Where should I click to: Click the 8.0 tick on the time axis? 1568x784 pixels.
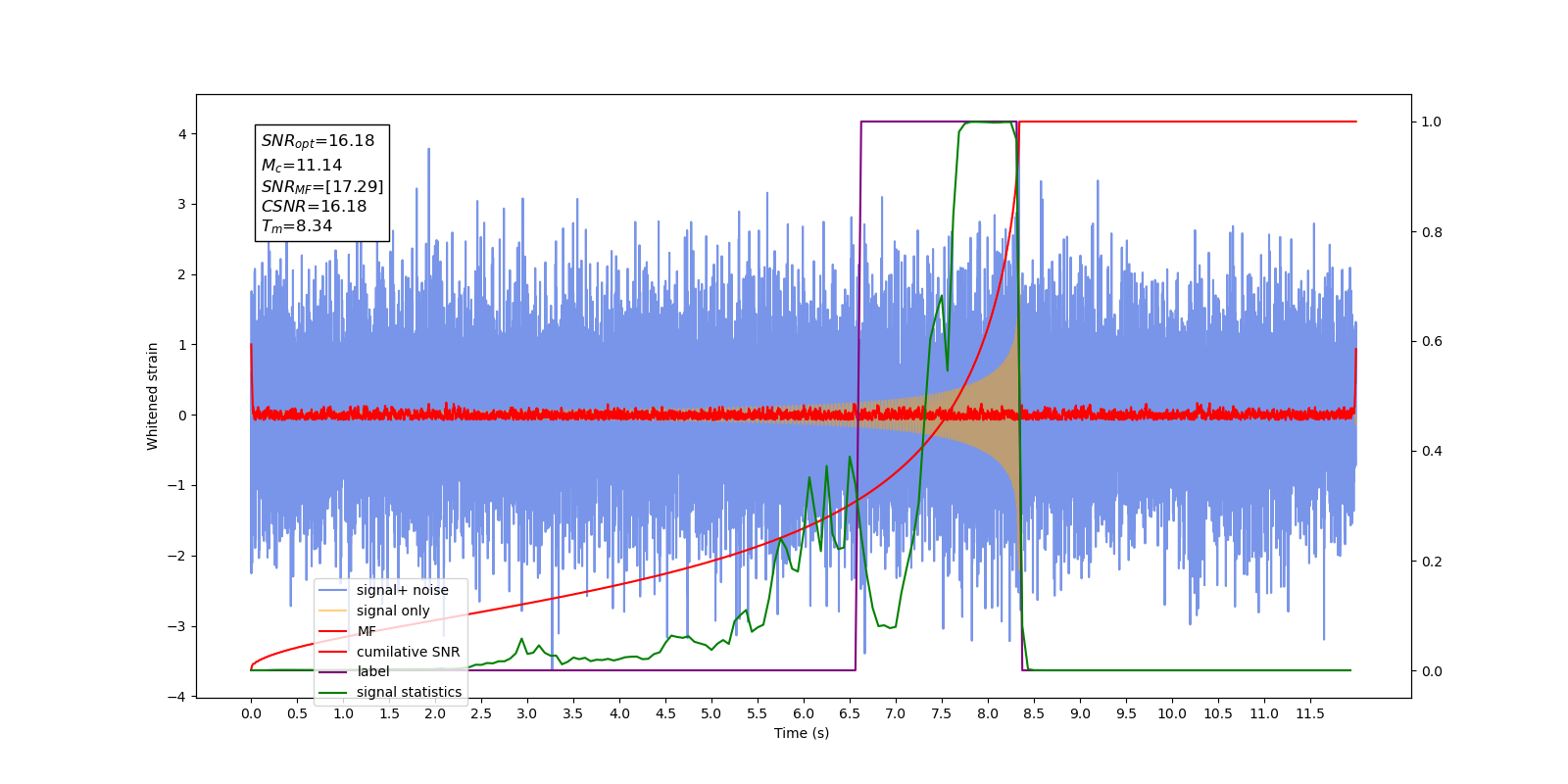pos(988,713)
